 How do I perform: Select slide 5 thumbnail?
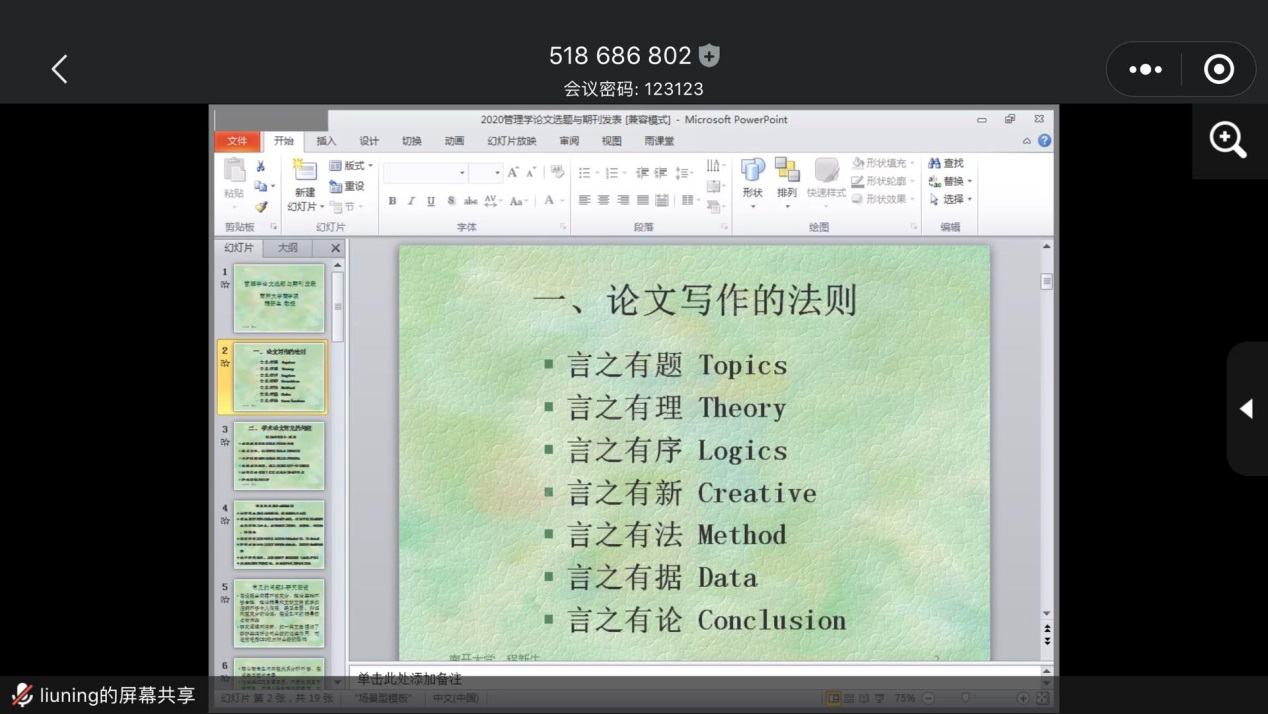coord(279,613)
